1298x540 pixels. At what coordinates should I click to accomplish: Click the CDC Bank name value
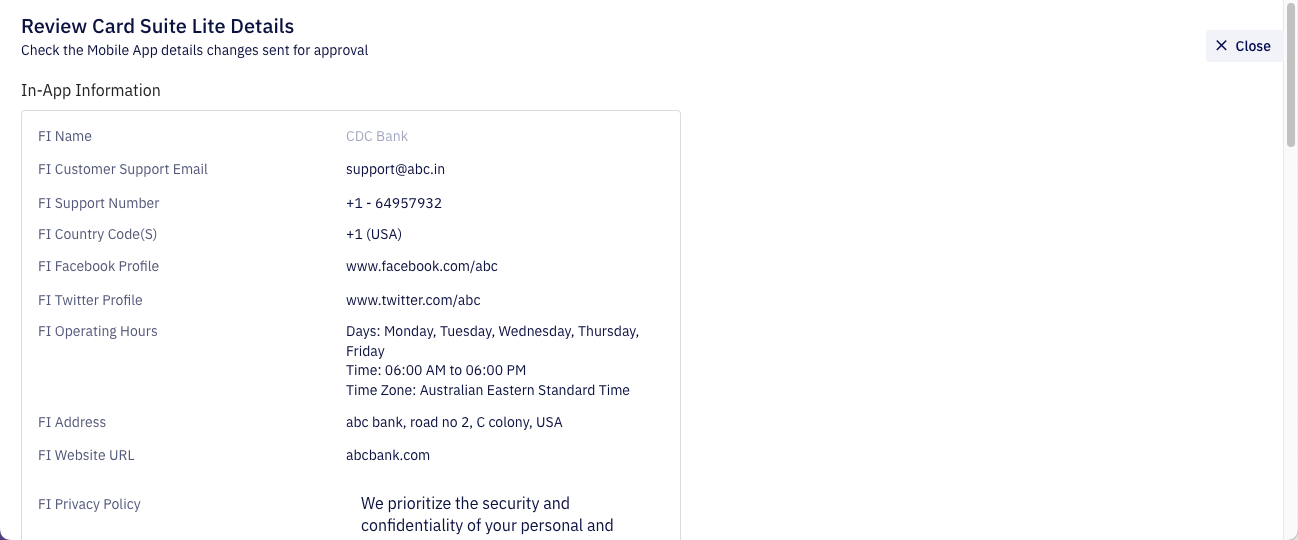pos(377,136)
